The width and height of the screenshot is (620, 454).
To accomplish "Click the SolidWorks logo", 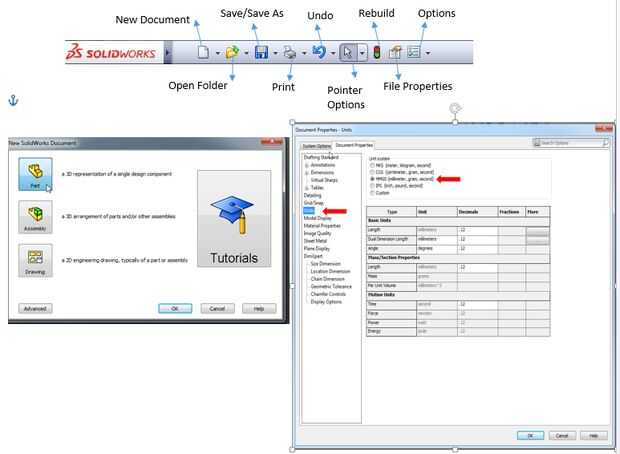I will pos(111,52).
